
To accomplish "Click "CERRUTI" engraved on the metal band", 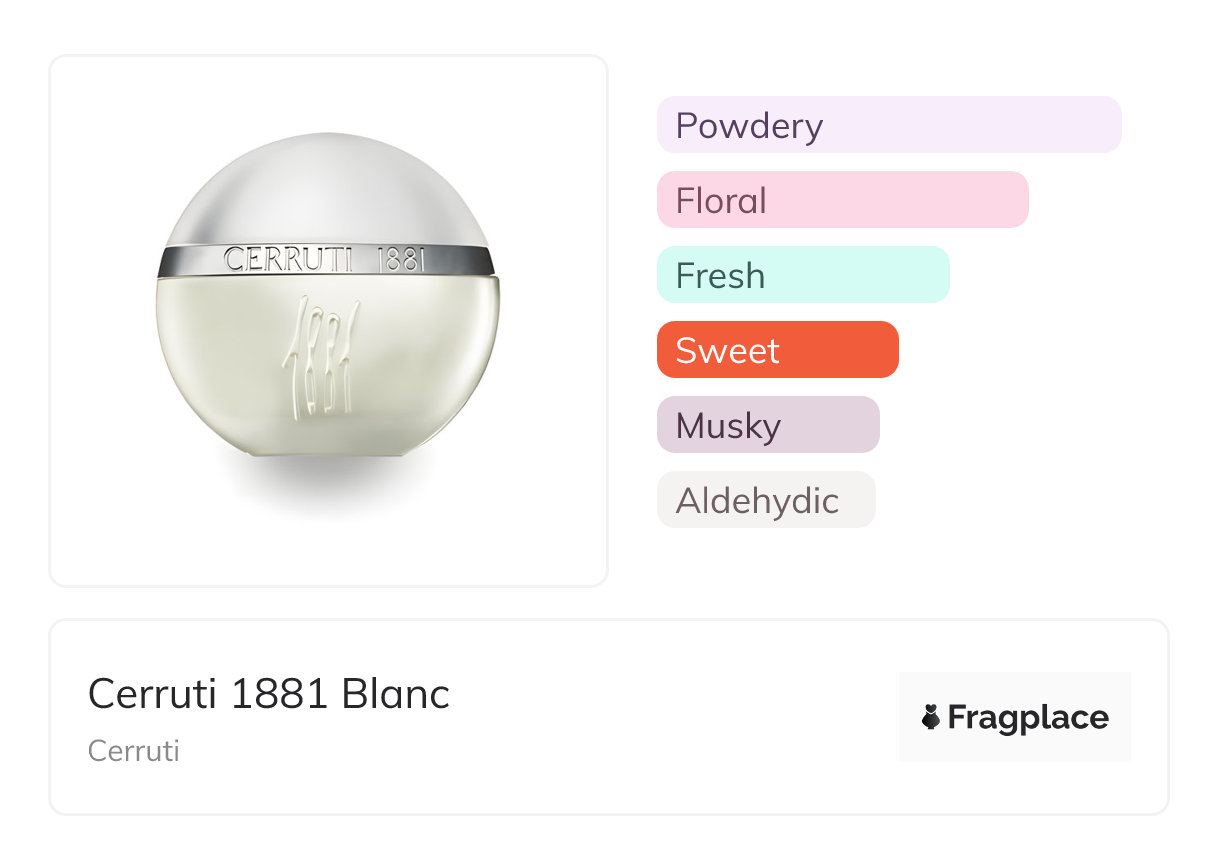I will (x=289, y=260).
